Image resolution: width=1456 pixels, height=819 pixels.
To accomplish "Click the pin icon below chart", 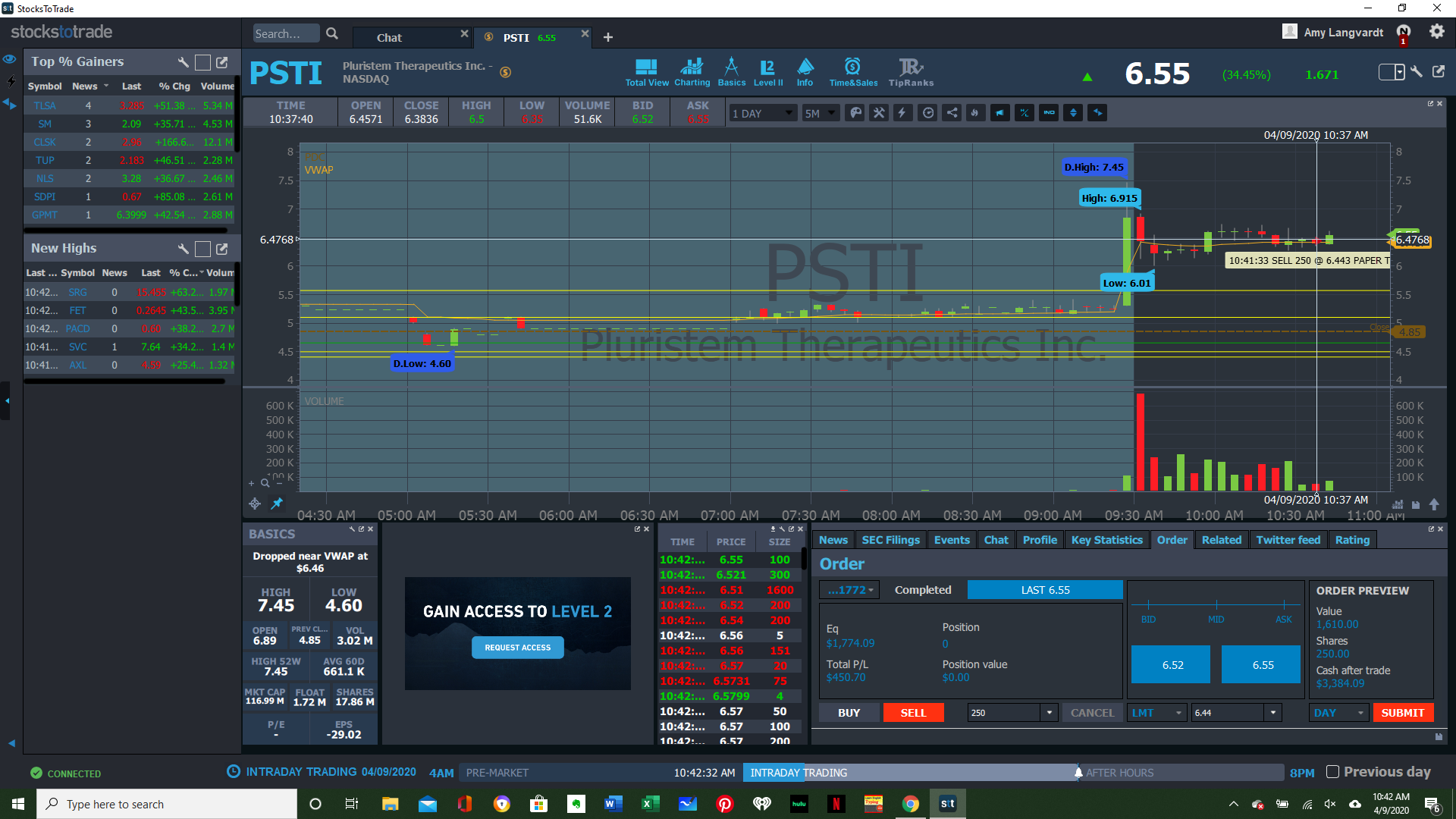I will coord(277,504).
